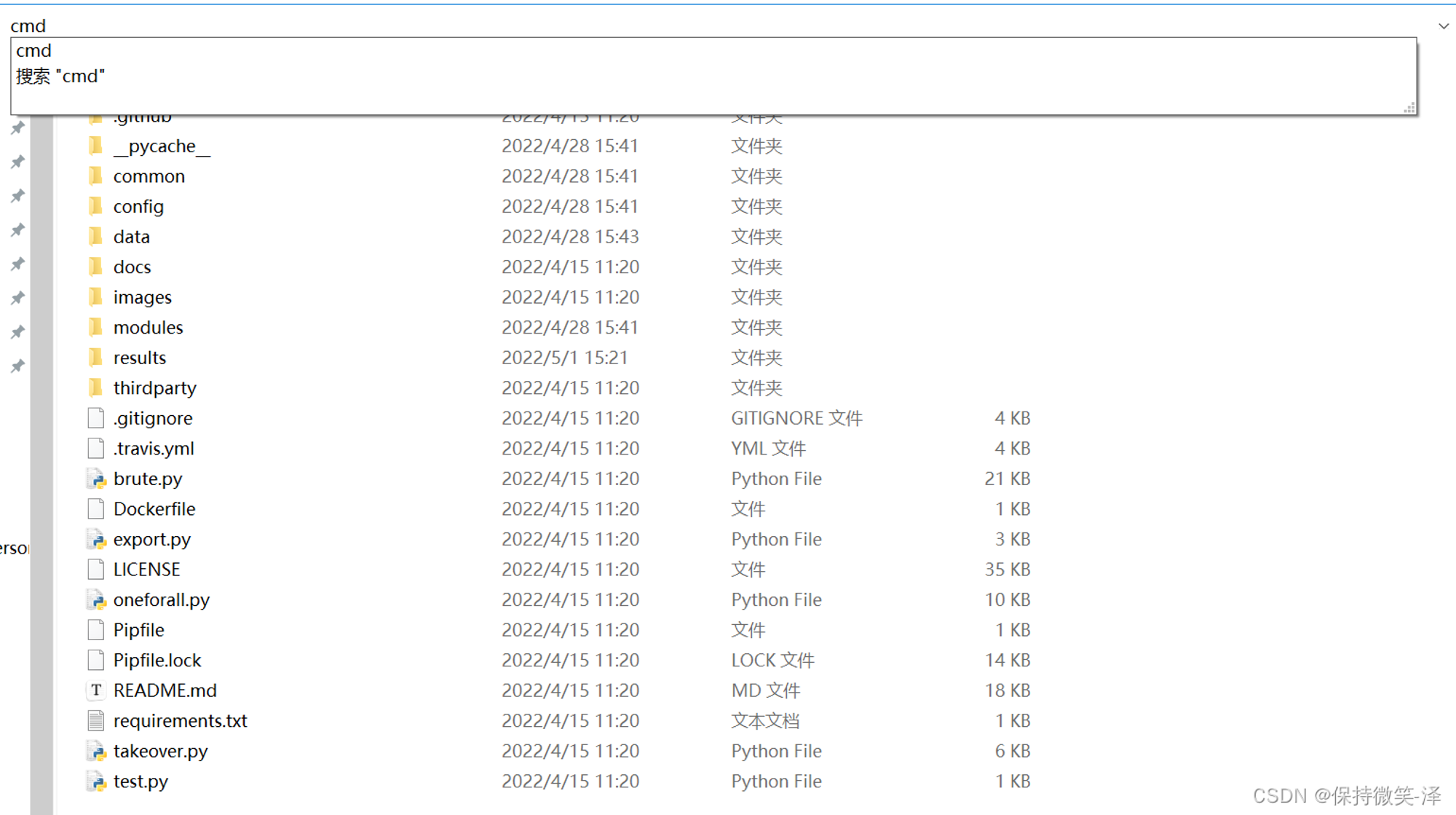
Task: Select the file name export.py
Action: pos(152,539)
